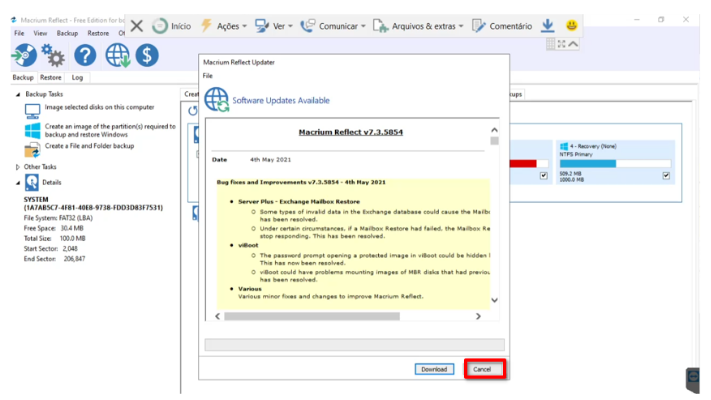Click the question mark help icon
This screenshot has width=711, height=400.
click(85, 55)
